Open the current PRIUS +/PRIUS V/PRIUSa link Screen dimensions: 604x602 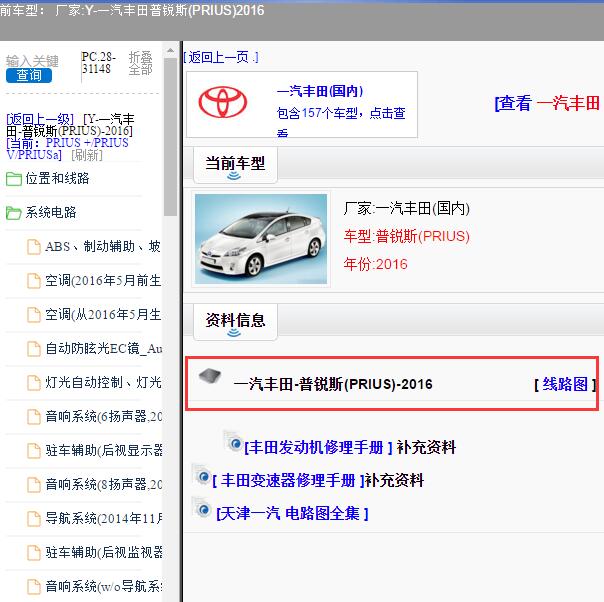[67, 149]
